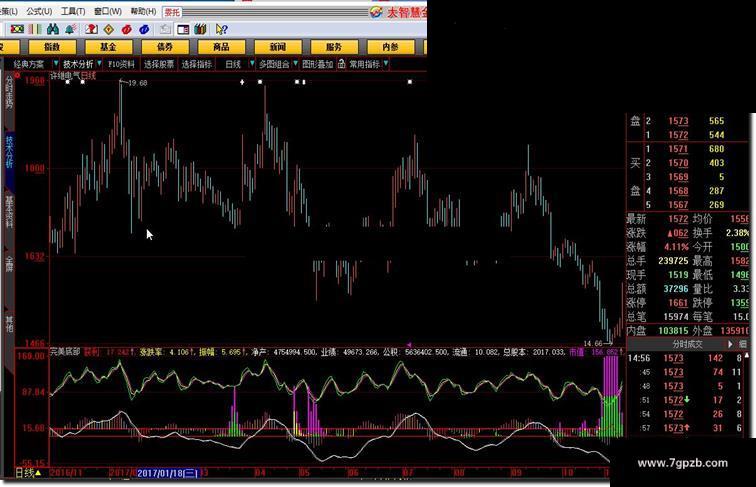Expand the 经典方案 dropdown arrow
756x487 pixels.
56,64
